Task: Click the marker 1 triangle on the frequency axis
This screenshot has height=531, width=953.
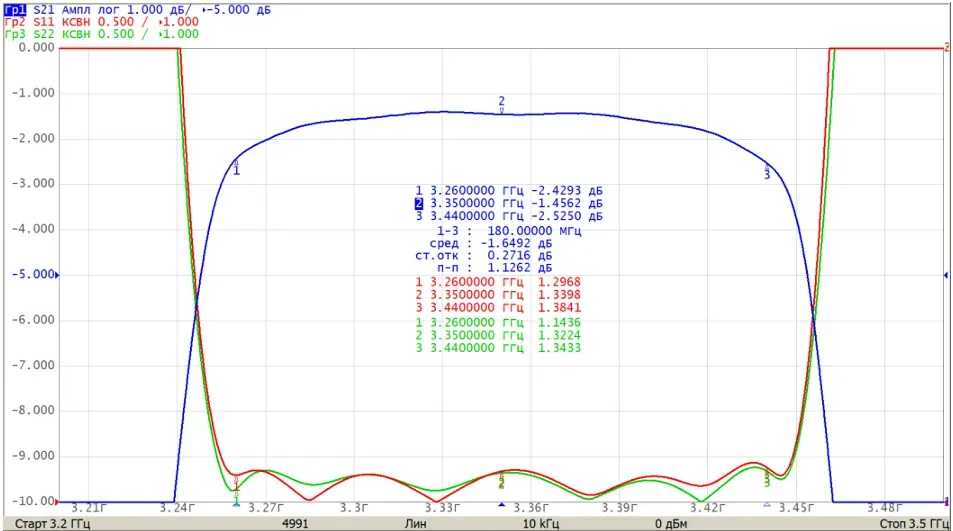Action: point(236,504)
